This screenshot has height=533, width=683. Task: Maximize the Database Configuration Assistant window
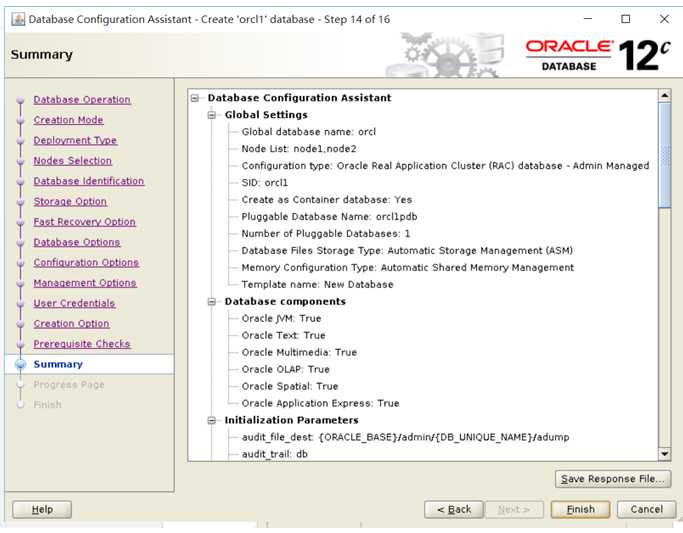626,19
